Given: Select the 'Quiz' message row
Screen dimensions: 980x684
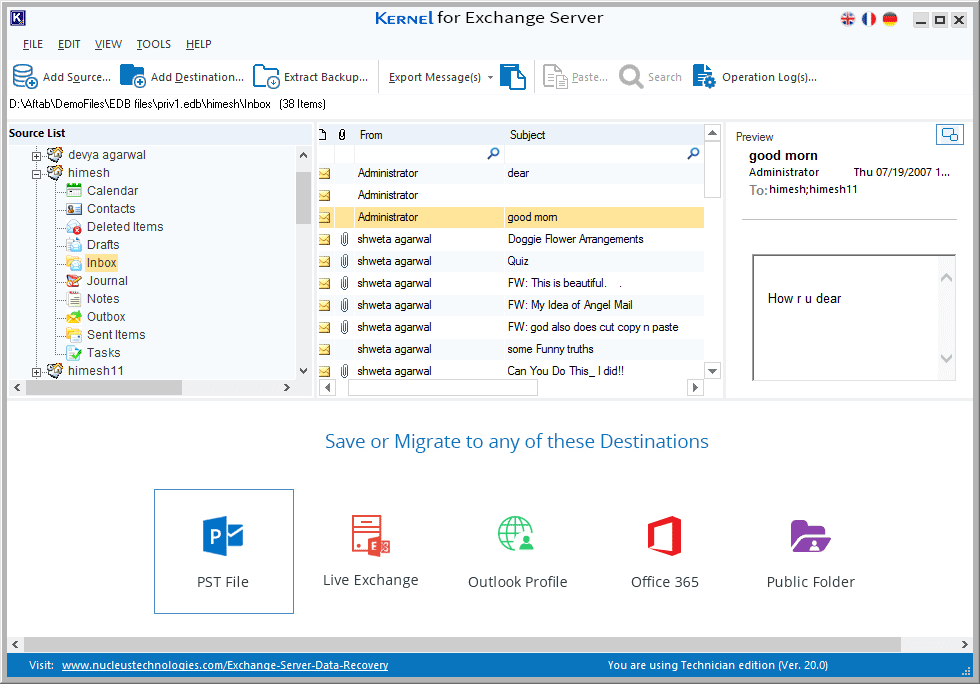Looking at the screenshot, I should click(511, 261).
